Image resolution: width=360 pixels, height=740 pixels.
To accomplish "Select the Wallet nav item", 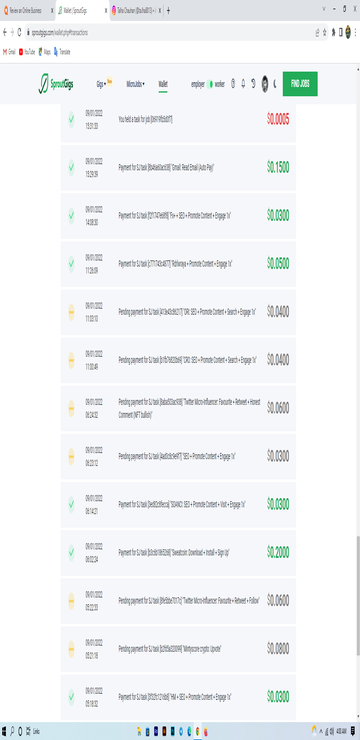I will (163, 84).
